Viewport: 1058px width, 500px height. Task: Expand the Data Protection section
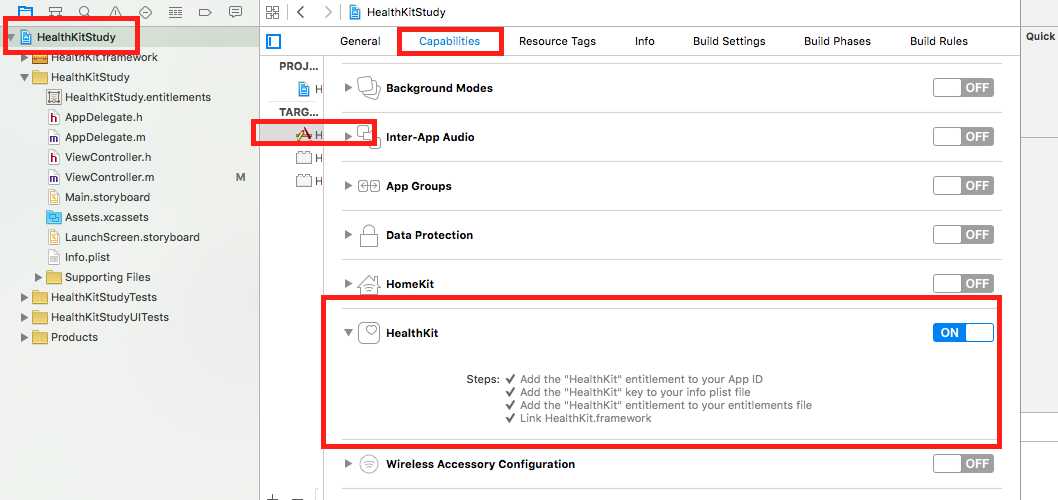(x=348, y=235)
